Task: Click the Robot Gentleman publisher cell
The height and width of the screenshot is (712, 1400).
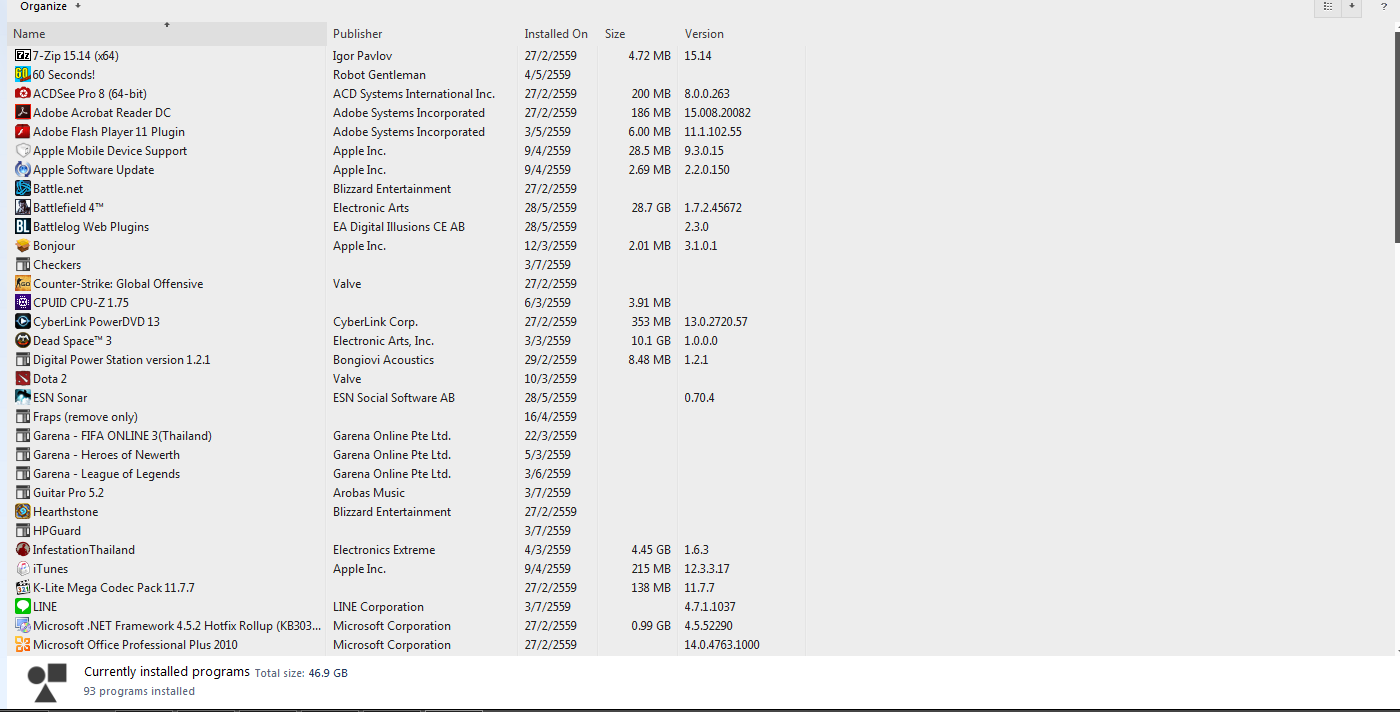Action: (x=379, y=75)
